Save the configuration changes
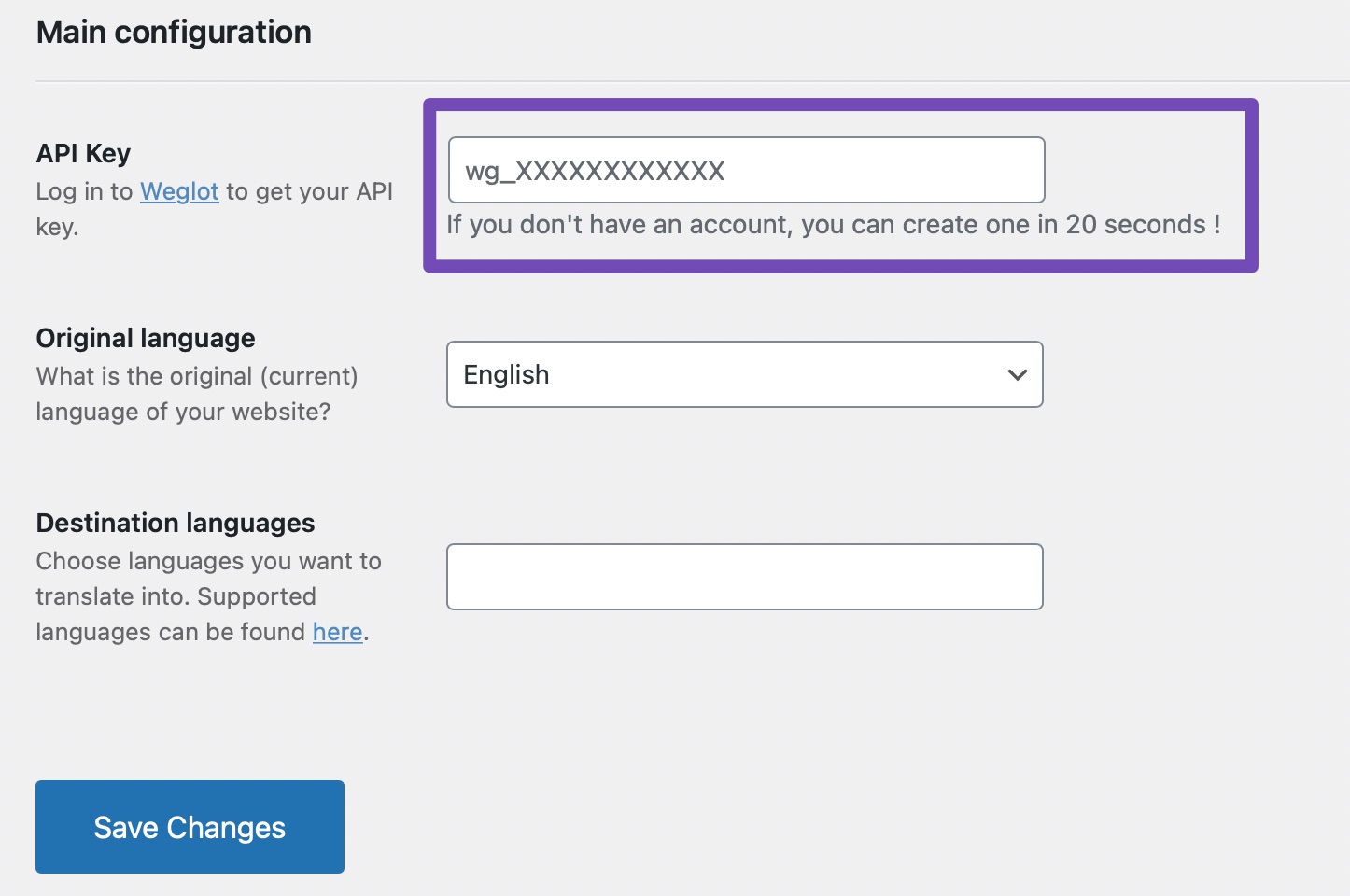 point(189,827)
